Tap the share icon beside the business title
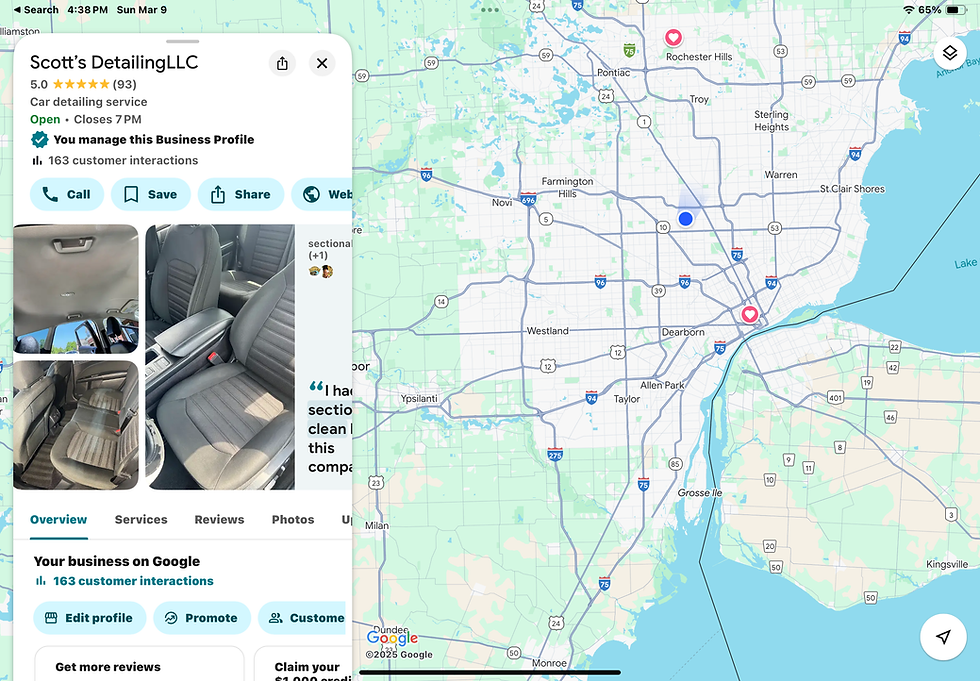The width and height of the screenshot is (980, 681). (x=282, y=63)
